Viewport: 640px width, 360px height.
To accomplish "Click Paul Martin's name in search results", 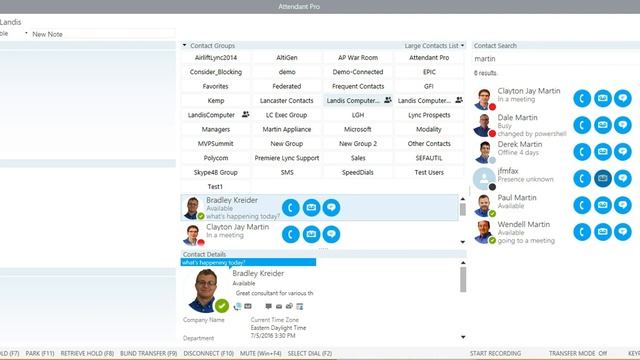I will tap(517, 198).
